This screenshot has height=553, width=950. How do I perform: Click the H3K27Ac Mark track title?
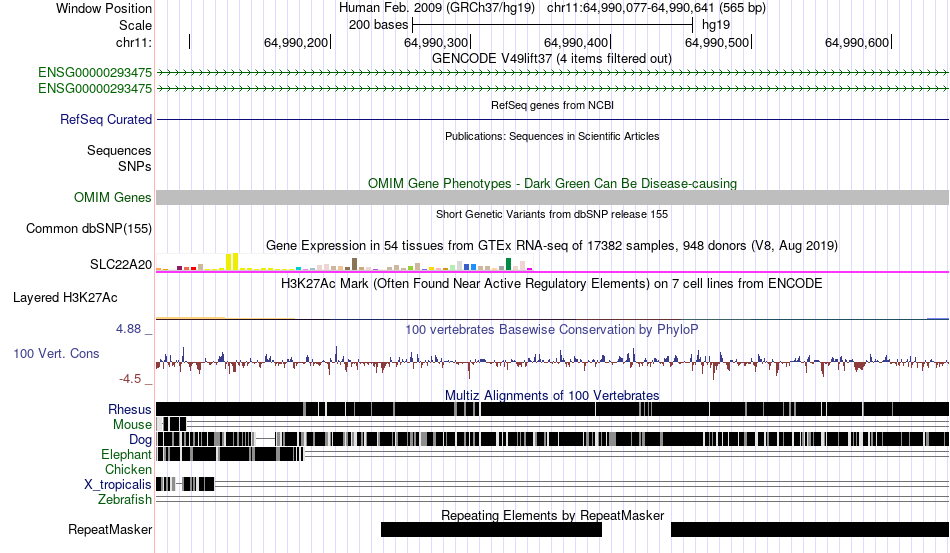pos(551,283)
